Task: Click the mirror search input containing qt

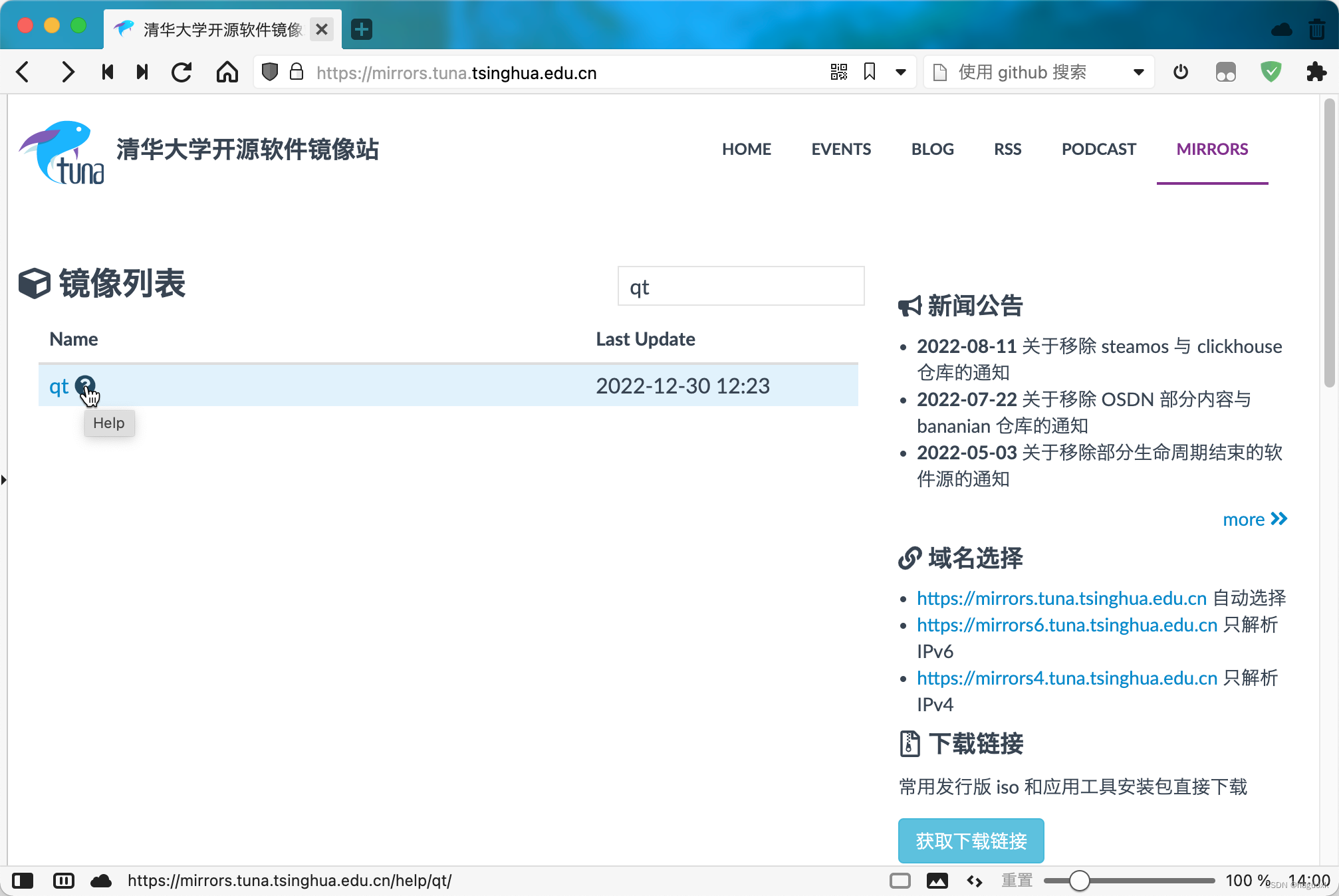Action: tap(740, 286)
